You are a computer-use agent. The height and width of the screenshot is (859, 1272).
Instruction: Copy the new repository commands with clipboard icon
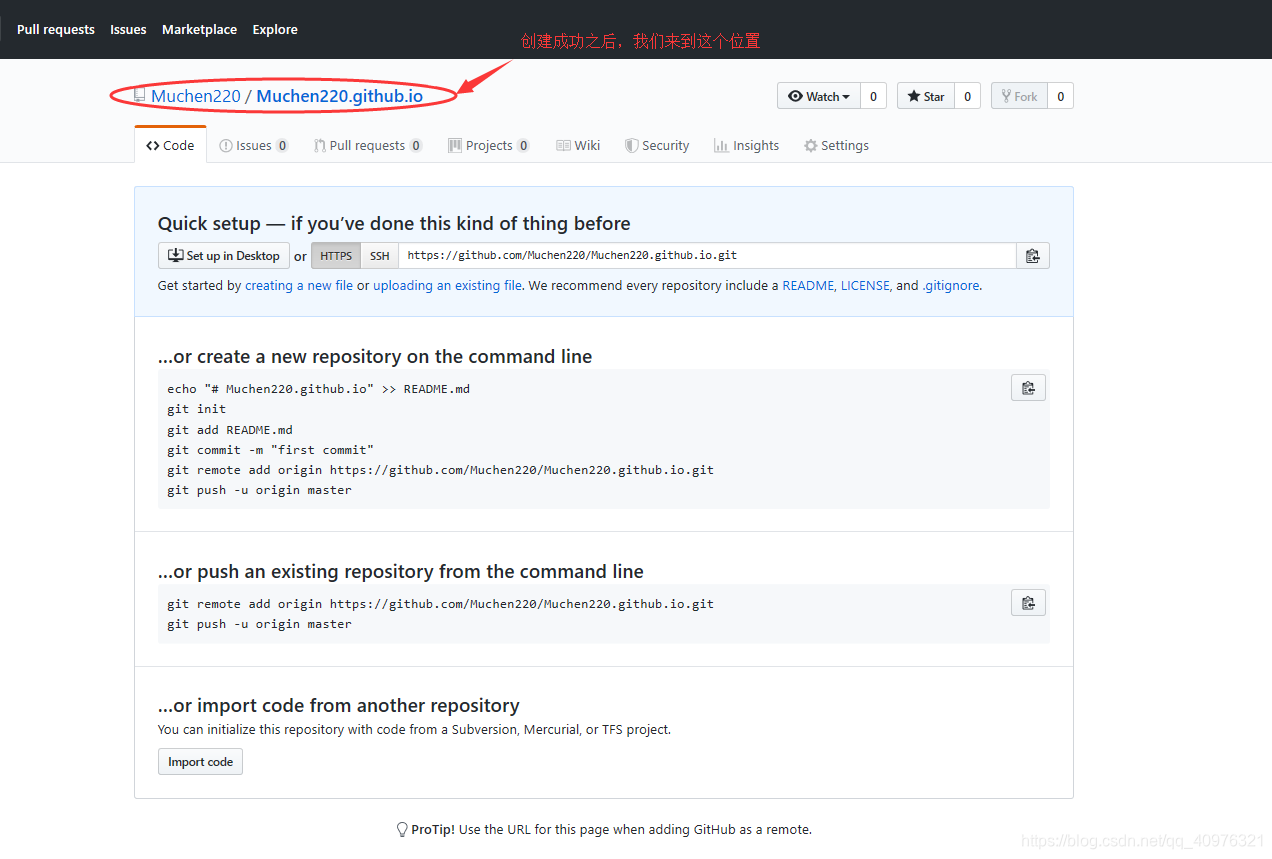point(1028,388)
